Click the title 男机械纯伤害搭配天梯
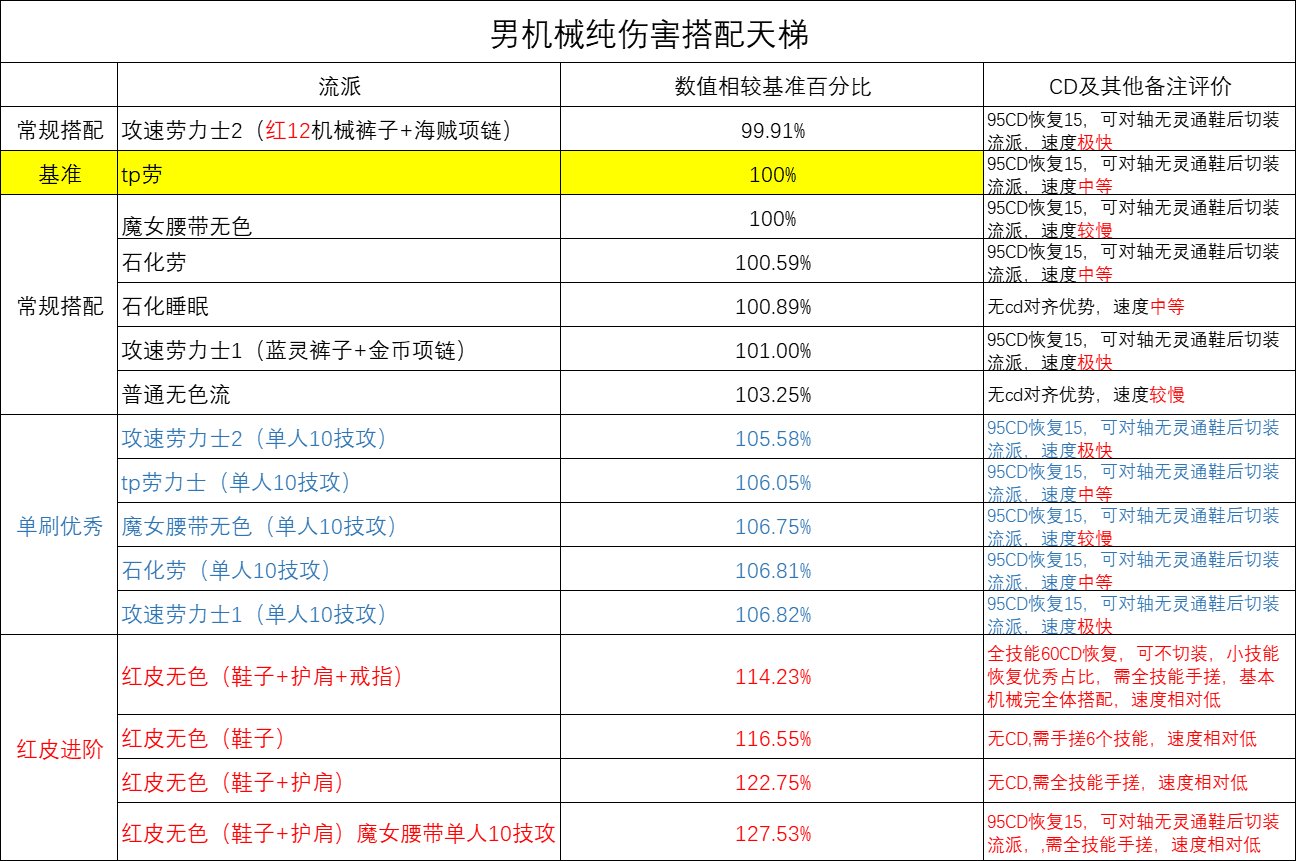Image resolution: width=1296 pixels, height=861 pixels. pos(648,35)
